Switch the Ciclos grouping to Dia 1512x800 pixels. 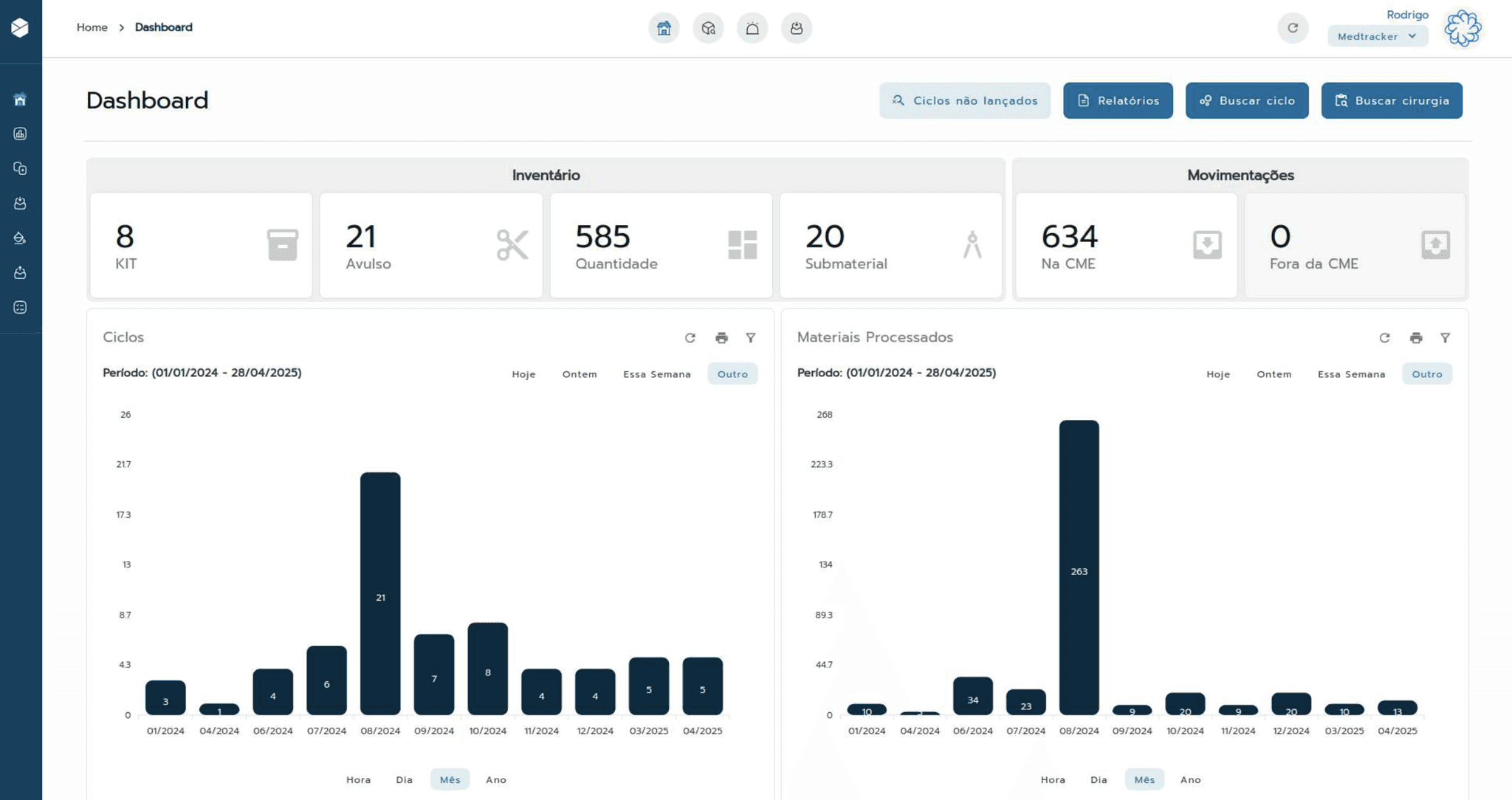tap(404, 779)
